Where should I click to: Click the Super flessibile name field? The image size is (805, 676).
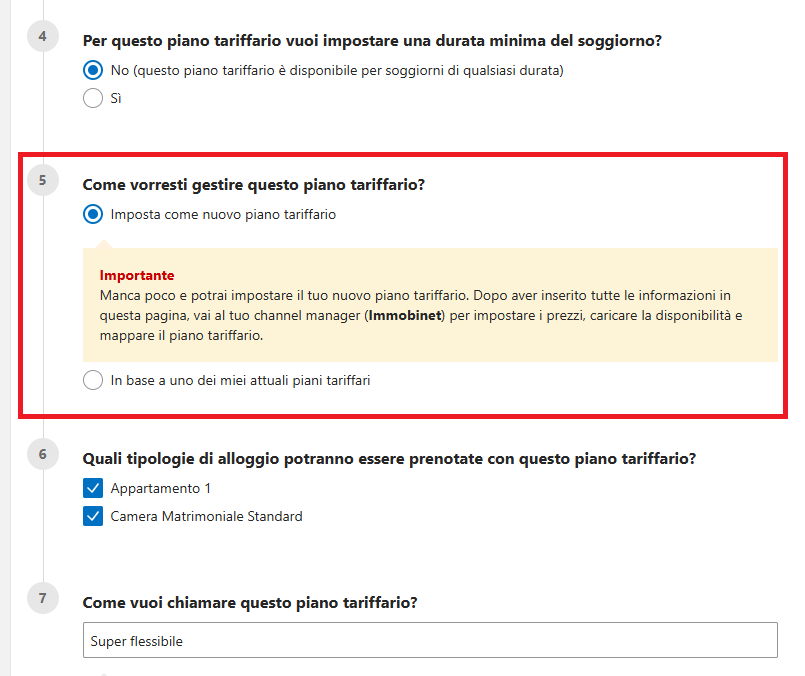tap(430, 640)
